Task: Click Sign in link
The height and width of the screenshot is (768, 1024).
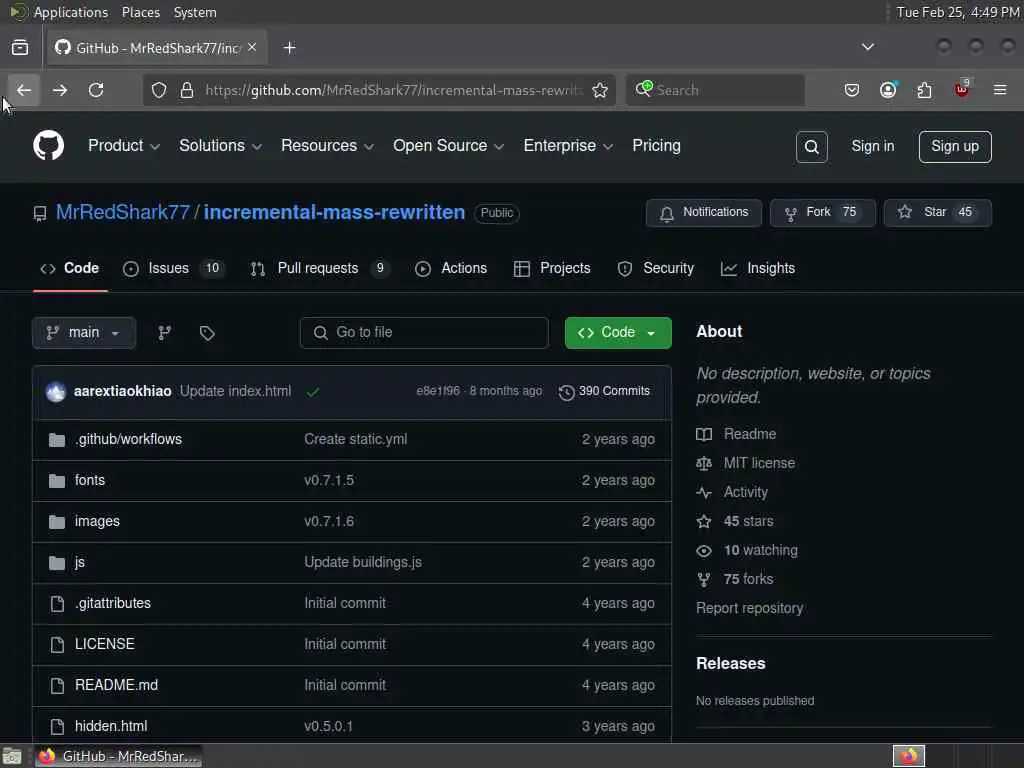Action: click(x=872, y=146)
